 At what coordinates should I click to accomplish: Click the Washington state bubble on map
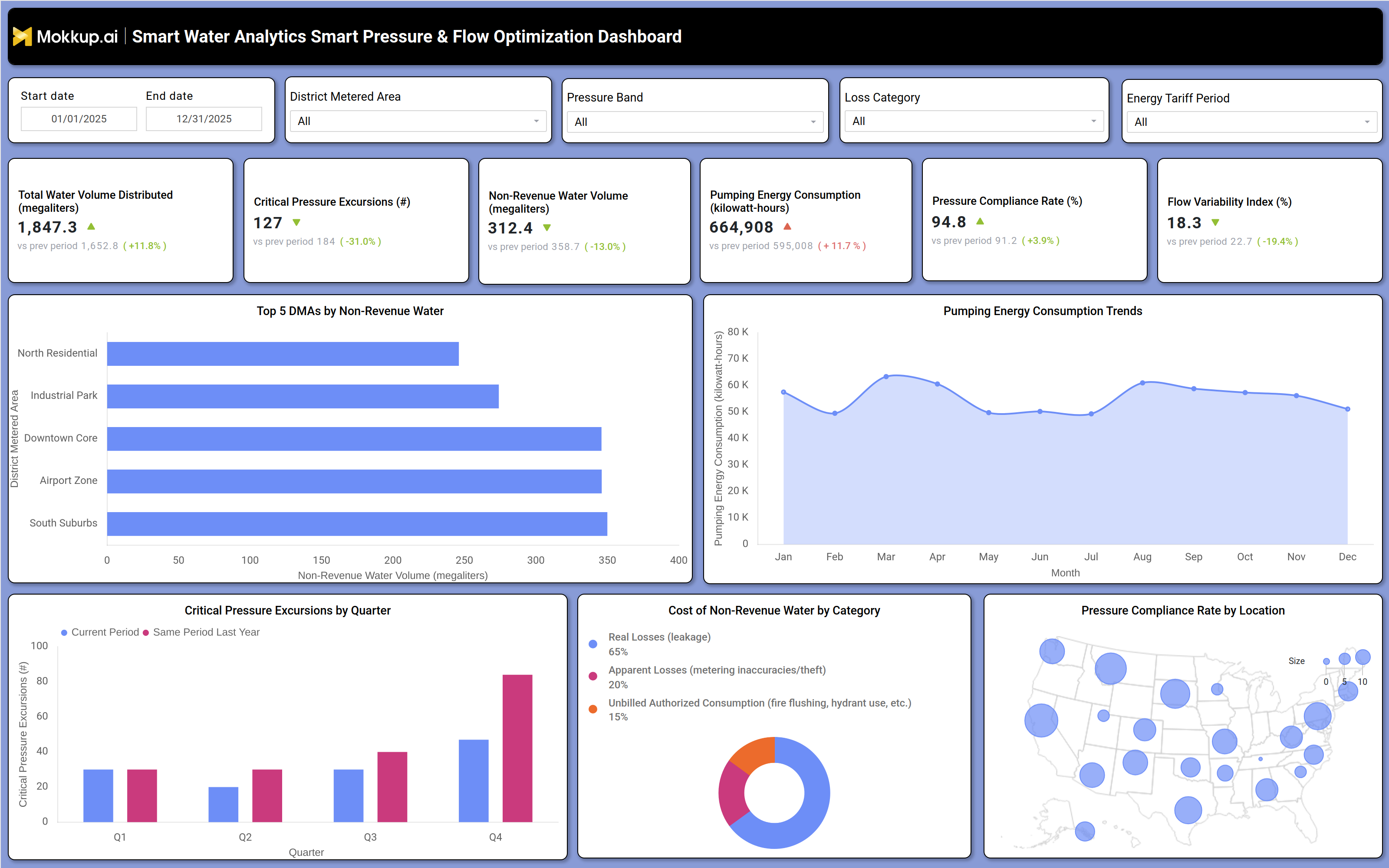1051,651
